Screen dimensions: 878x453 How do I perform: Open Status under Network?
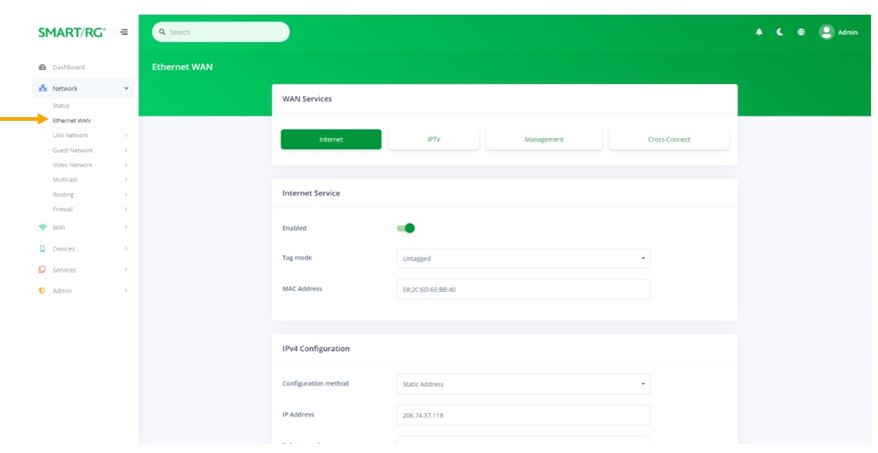coord(61,105)
